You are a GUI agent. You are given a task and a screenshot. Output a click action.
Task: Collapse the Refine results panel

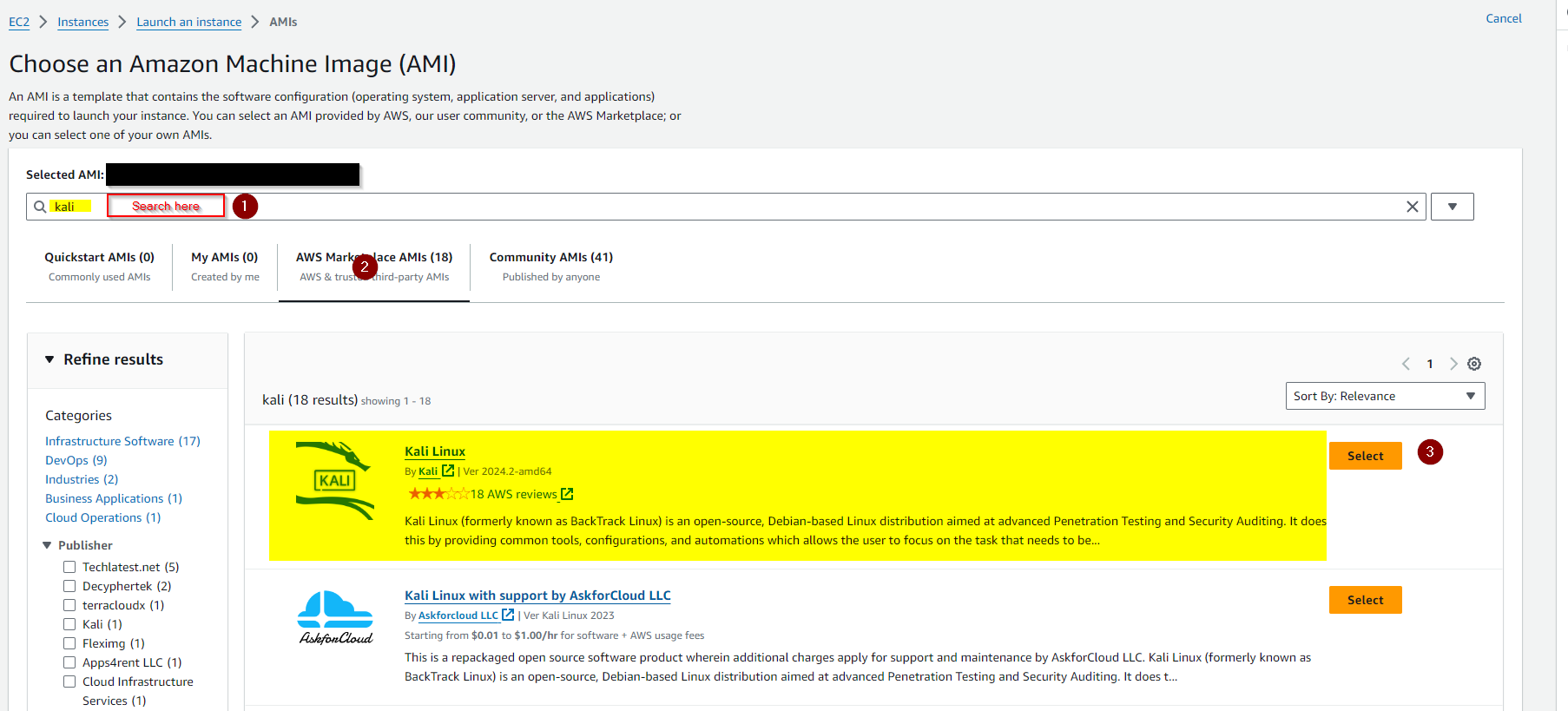(49, 359)
